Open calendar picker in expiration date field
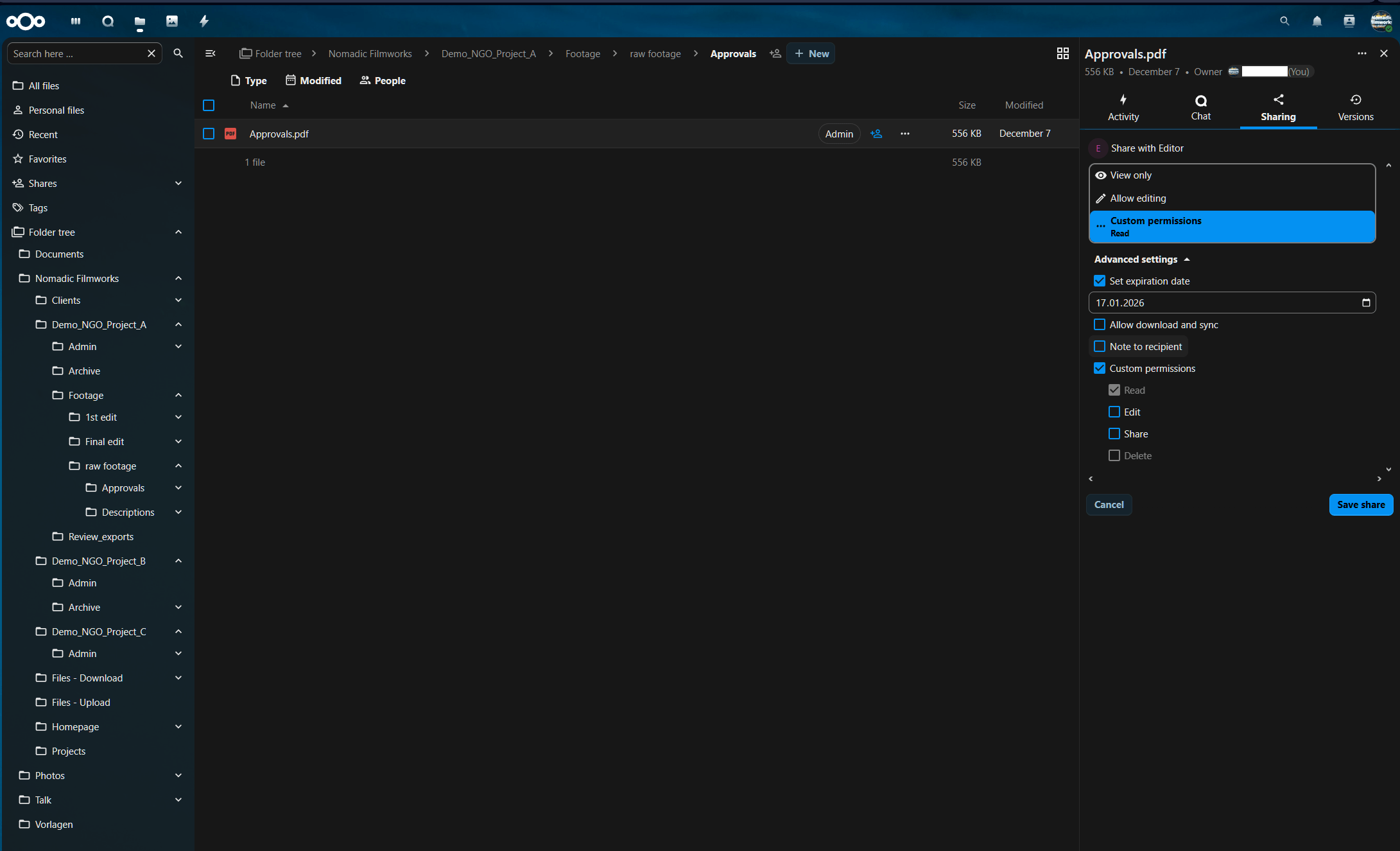This screenshot has height=851, width=1400. pyautogui.click(x=1365, y=303)
